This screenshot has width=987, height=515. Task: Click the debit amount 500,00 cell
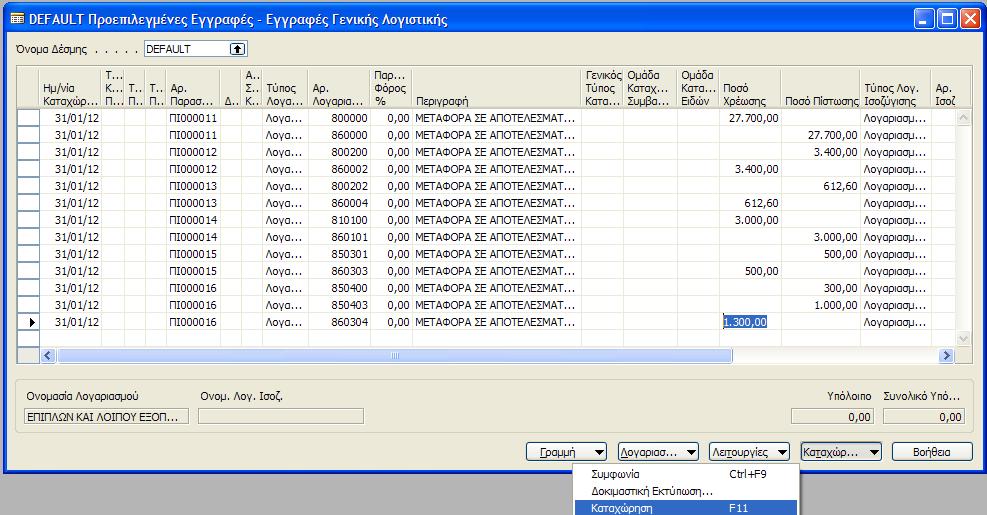pyautogui.click(x=750, y=271)
